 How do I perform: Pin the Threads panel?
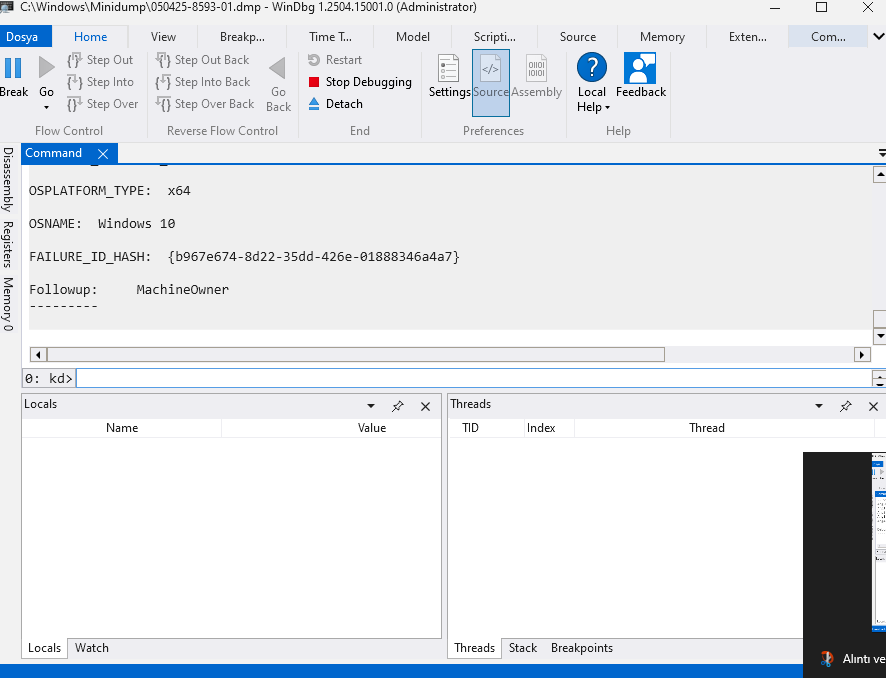point(846,406)
